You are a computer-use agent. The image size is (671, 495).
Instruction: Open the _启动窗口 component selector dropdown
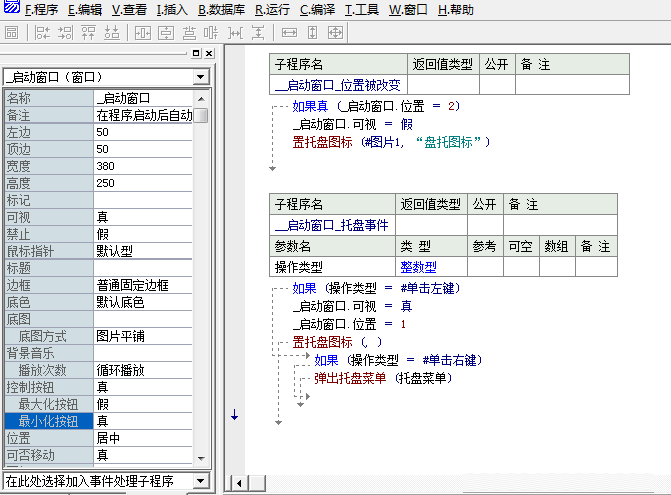pyautogui.click(x=200, y=77)
